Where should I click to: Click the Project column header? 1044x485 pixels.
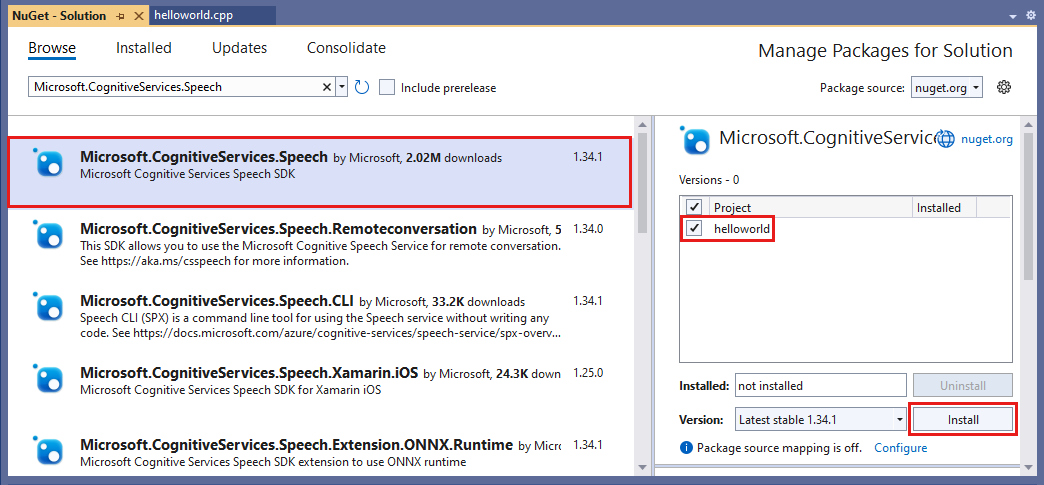pyautogui.click(x=810, y=207)
